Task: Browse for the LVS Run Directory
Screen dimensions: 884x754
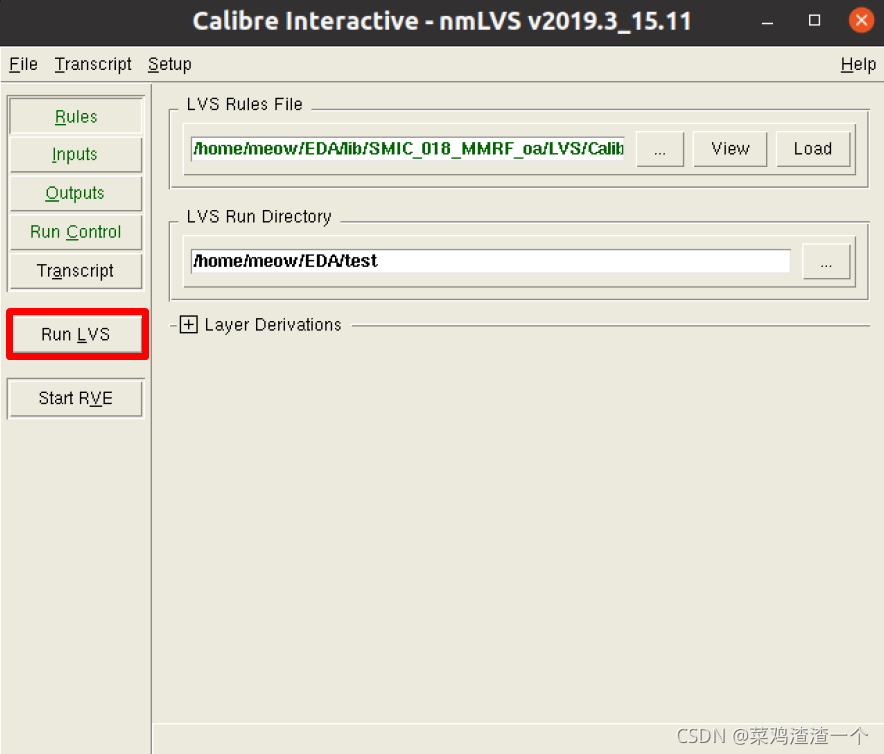Action: 827,261
